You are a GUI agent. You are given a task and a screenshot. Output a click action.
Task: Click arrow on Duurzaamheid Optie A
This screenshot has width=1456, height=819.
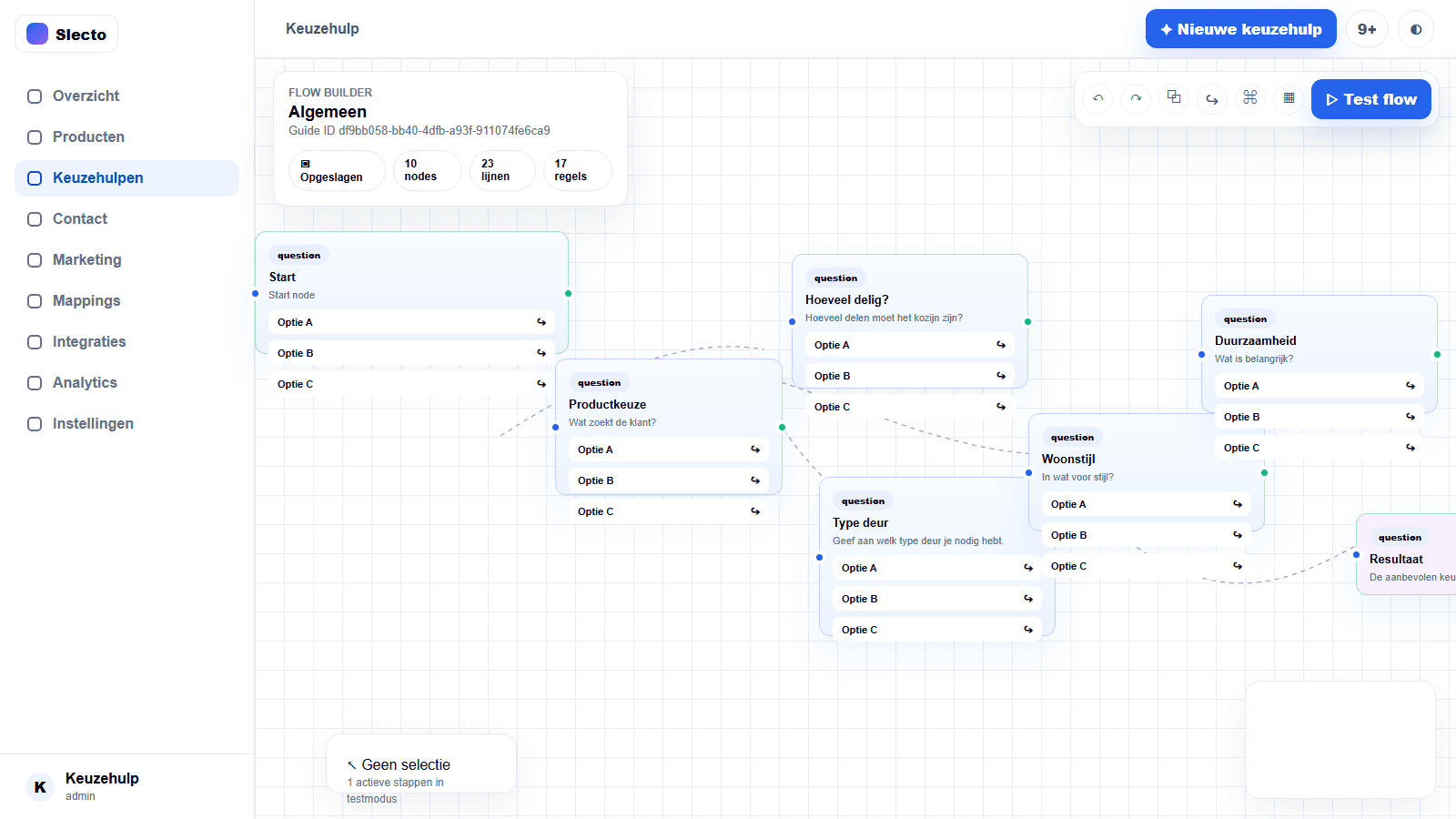pos(1410,386)
